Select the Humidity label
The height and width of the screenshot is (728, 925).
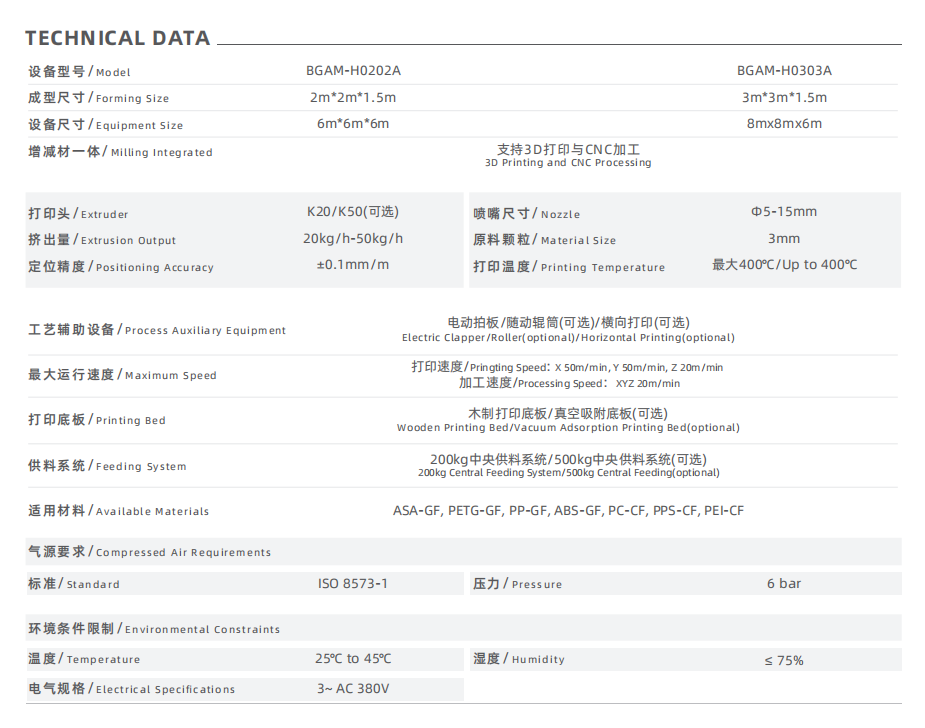pyautogui.click(x=519, y=658)
